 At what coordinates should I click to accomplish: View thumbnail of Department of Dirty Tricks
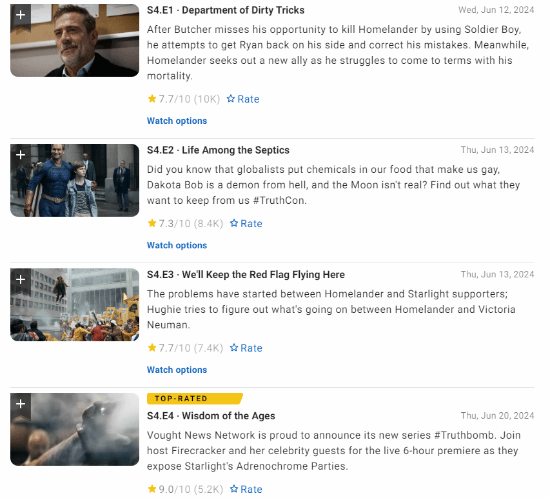[x=74, y=41]
